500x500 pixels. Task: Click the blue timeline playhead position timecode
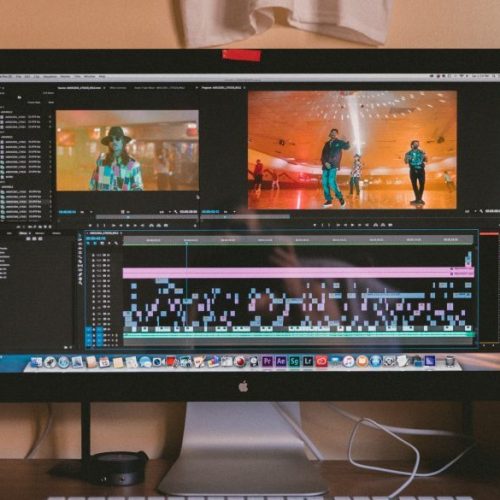[96, 238]
